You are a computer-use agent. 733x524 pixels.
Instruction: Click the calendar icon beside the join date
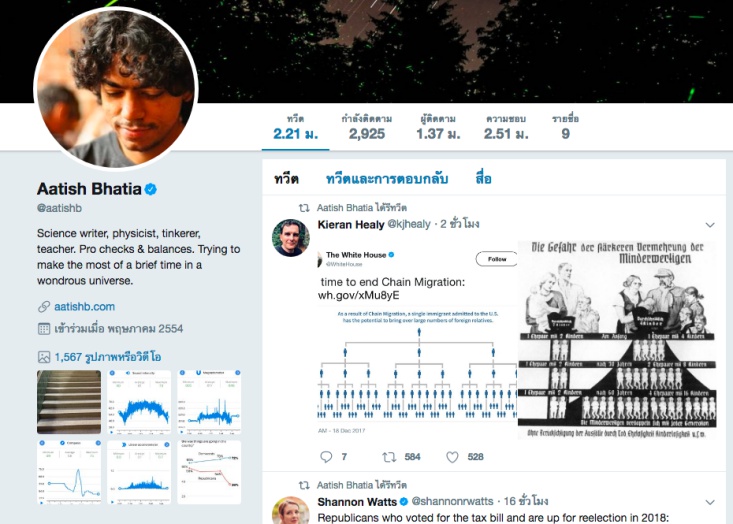[x=43, y=329]
